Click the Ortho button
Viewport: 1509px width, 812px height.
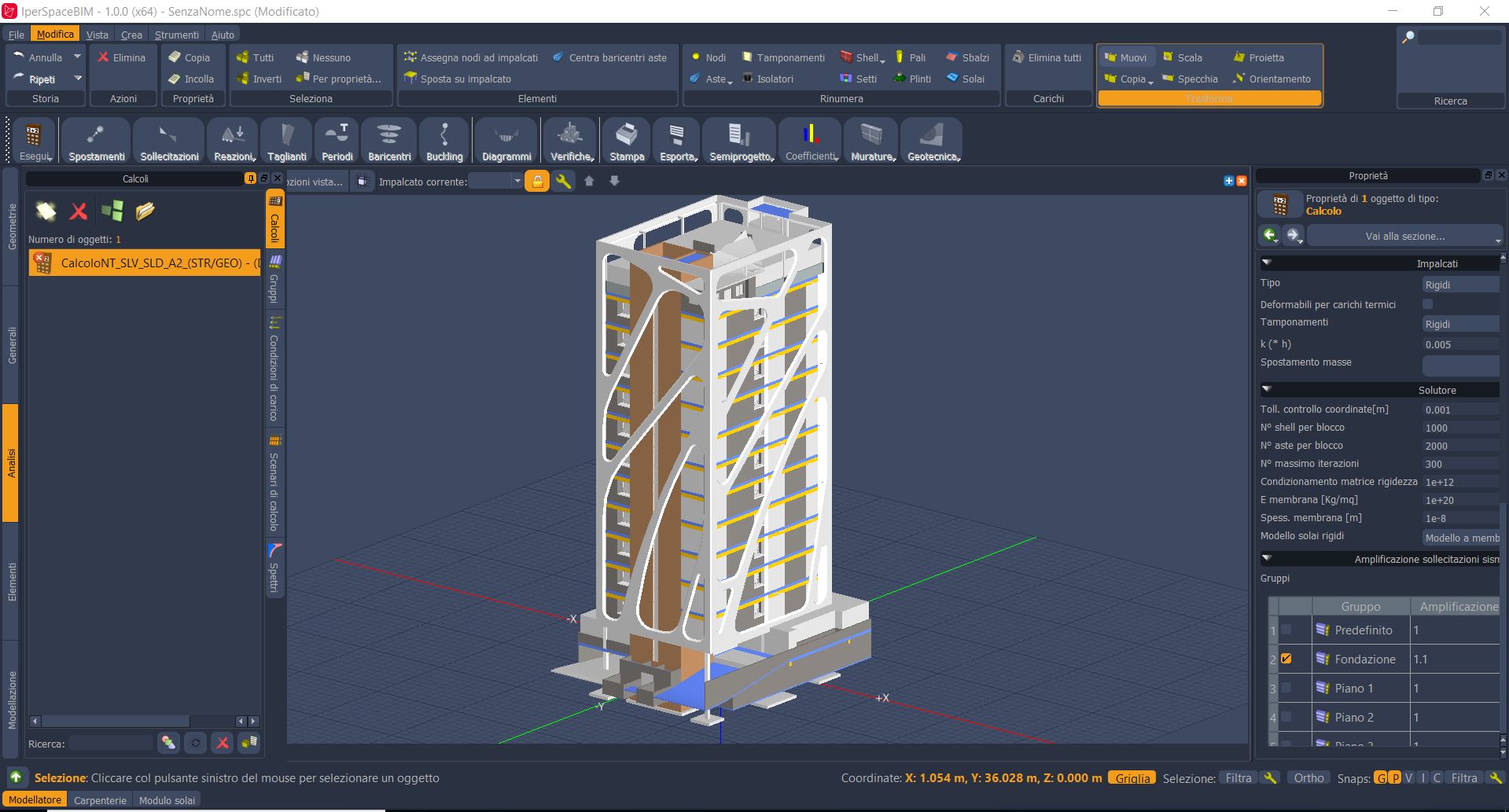(x=1308, y=778)
